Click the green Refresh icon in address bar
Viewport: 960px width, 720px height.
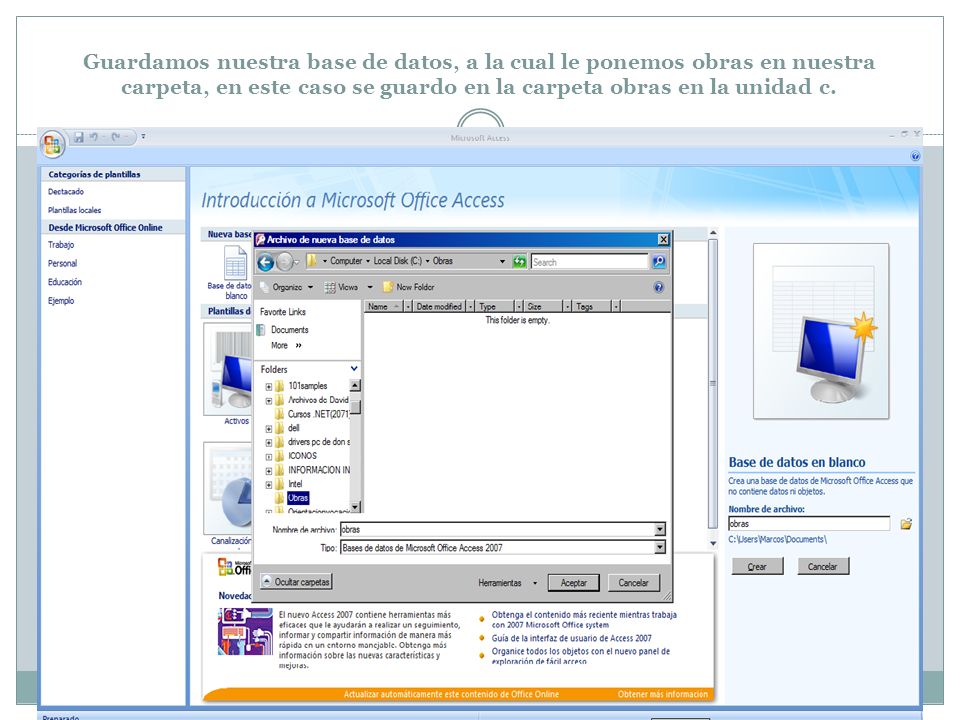click(x=519, y=261)
